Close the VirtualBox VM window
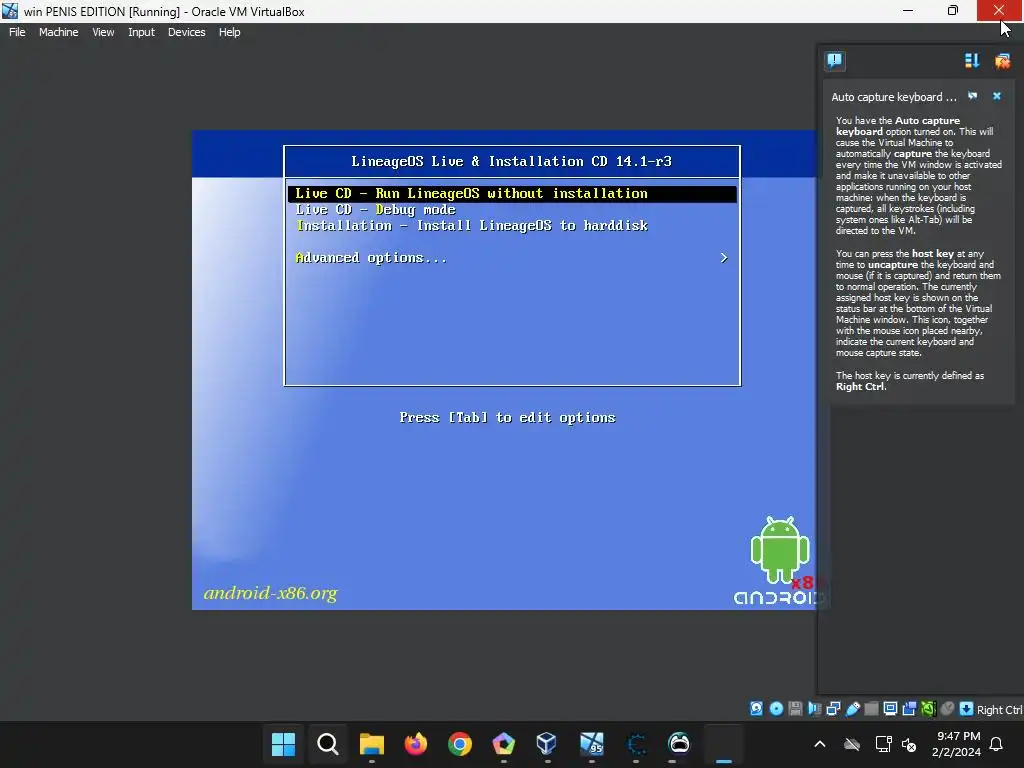Screen dimensions: 1024x768 pyautogui.click(x=999, y=10)
